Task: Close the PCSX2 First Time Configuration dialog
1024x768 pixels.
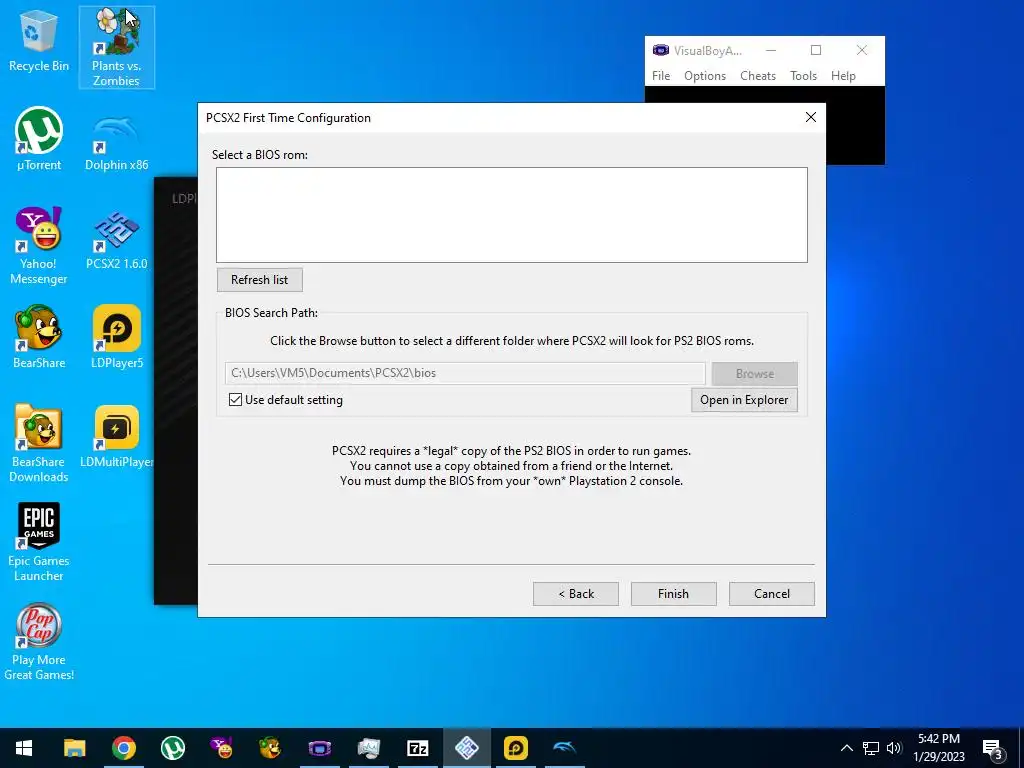Action: [810, 117]
